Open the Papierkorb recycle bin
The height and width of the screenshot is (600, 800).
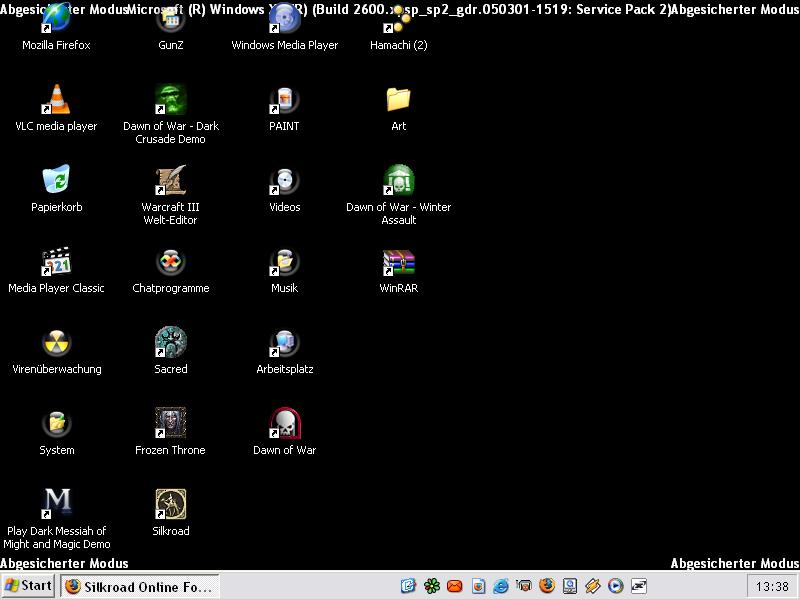click(x=56, y=181)
